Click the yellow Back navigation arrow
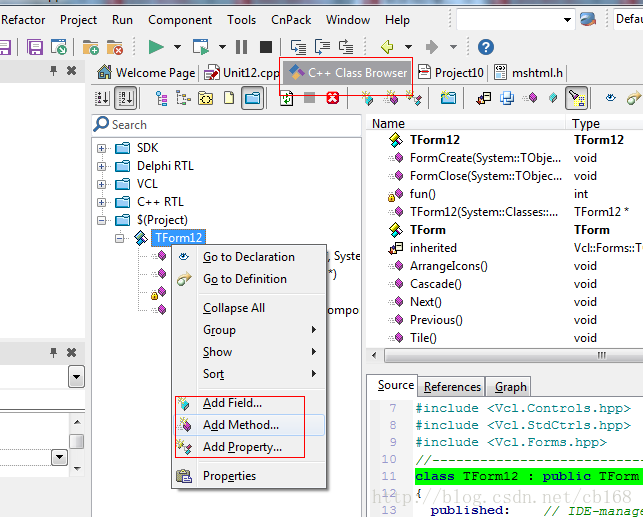Image resolution: width=643 pixels, height=517 pixels. click(387, 47)
